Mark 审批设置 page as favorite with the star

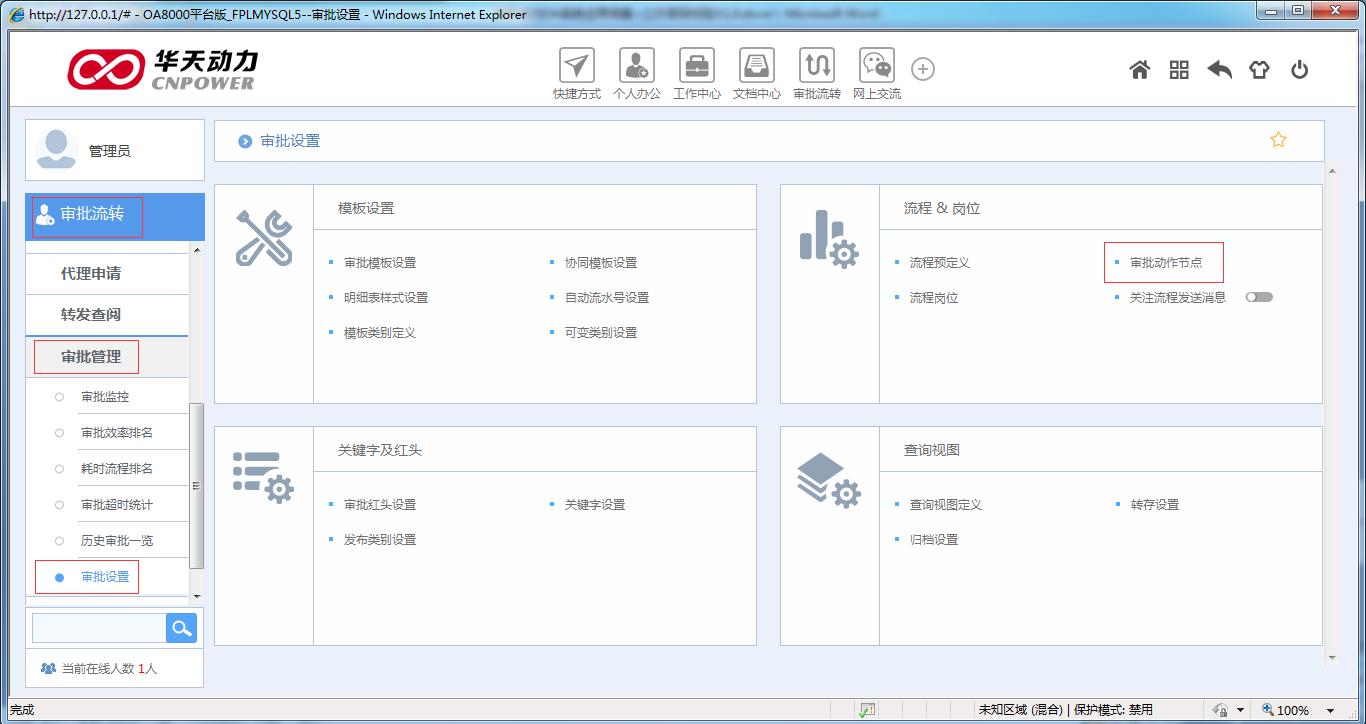[1278, 141]
